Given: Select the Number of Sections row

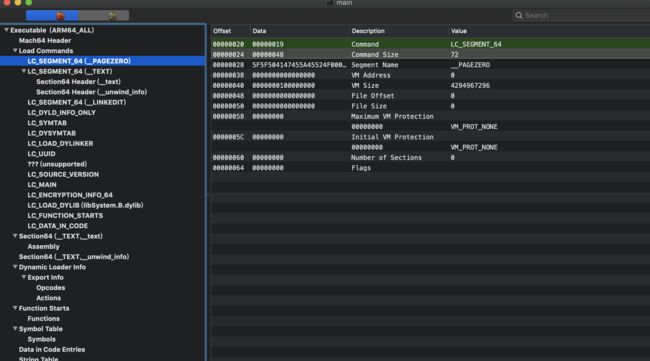Looking at the screenshot, I should pos(430,157).
